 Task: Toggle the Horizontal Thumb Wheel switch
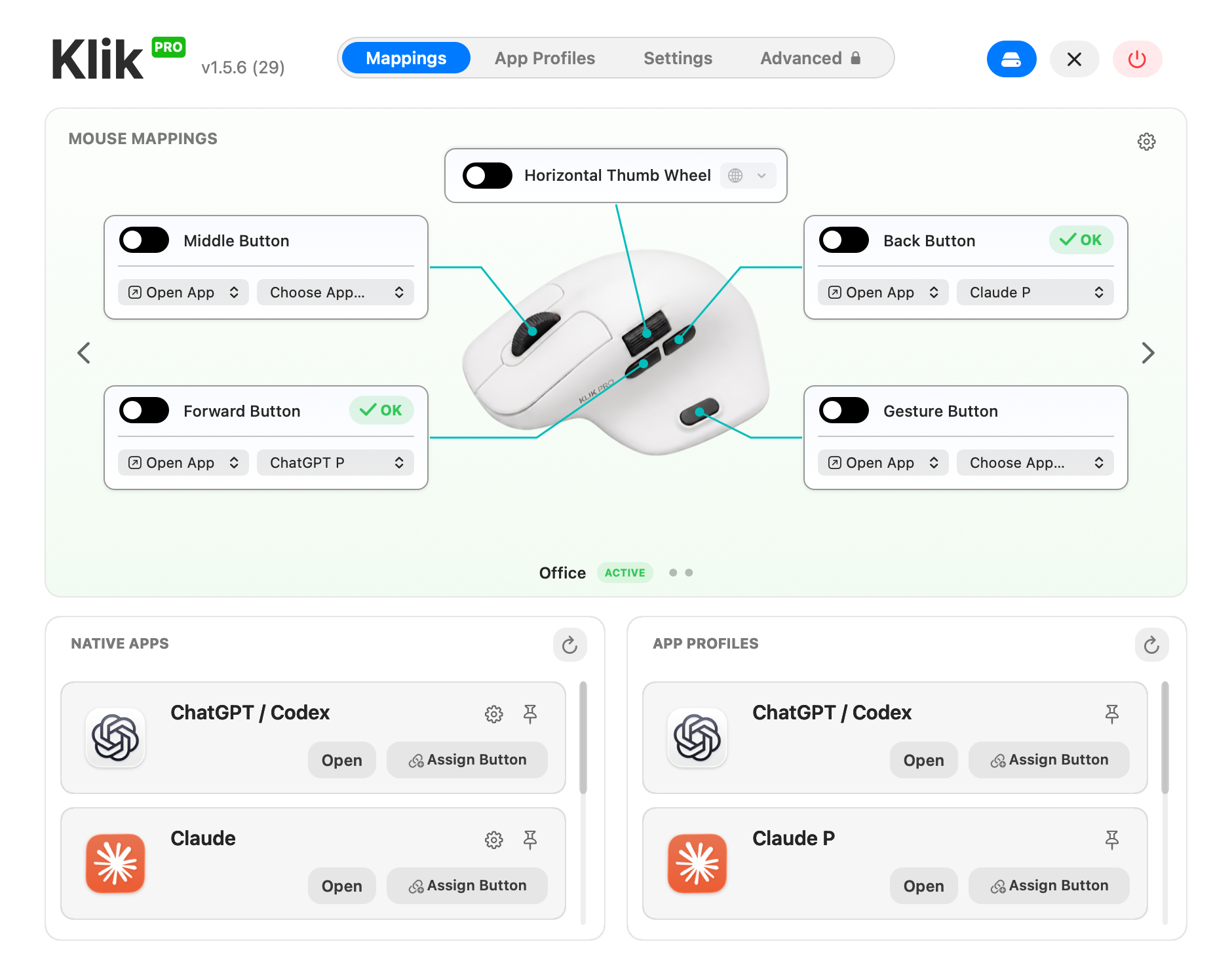(x=487, y=176)
